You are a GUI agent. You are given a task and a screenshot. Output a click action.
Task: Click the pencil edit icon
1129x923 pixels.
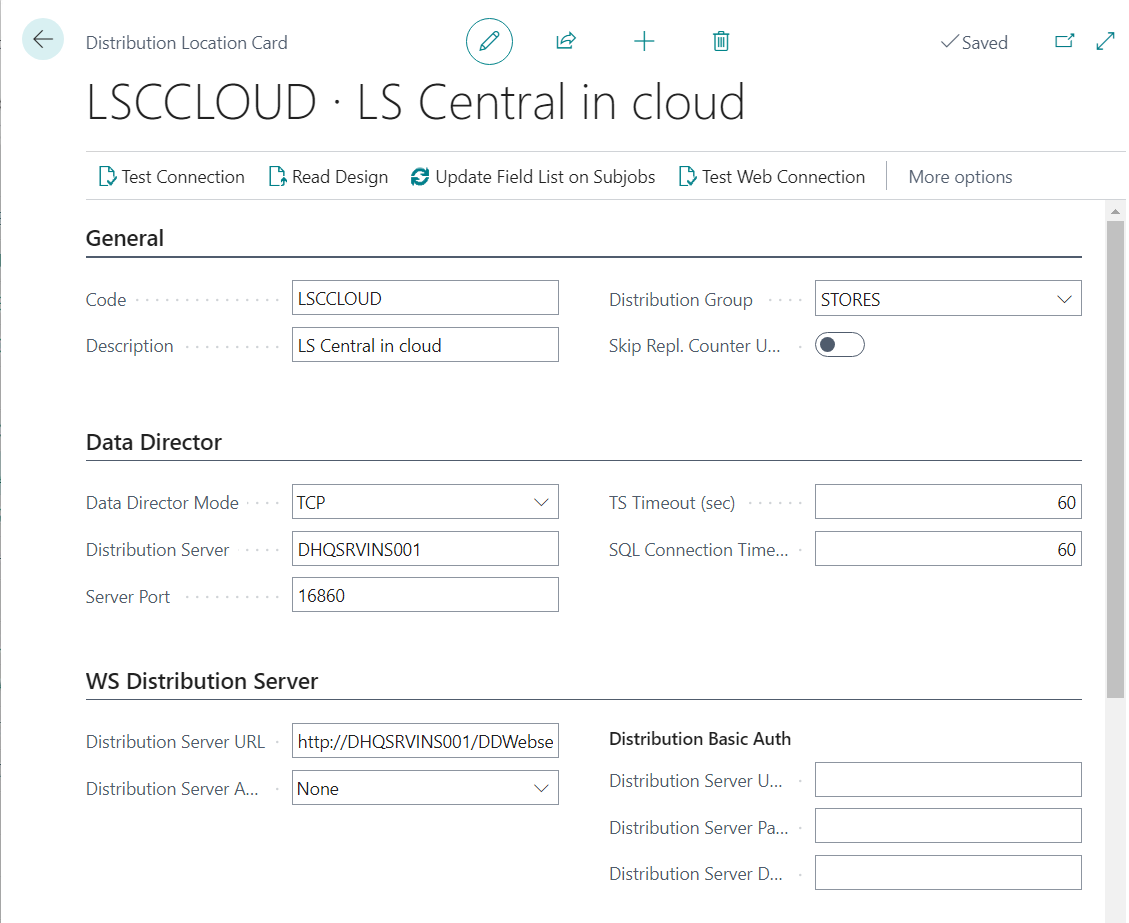point(489,42)
